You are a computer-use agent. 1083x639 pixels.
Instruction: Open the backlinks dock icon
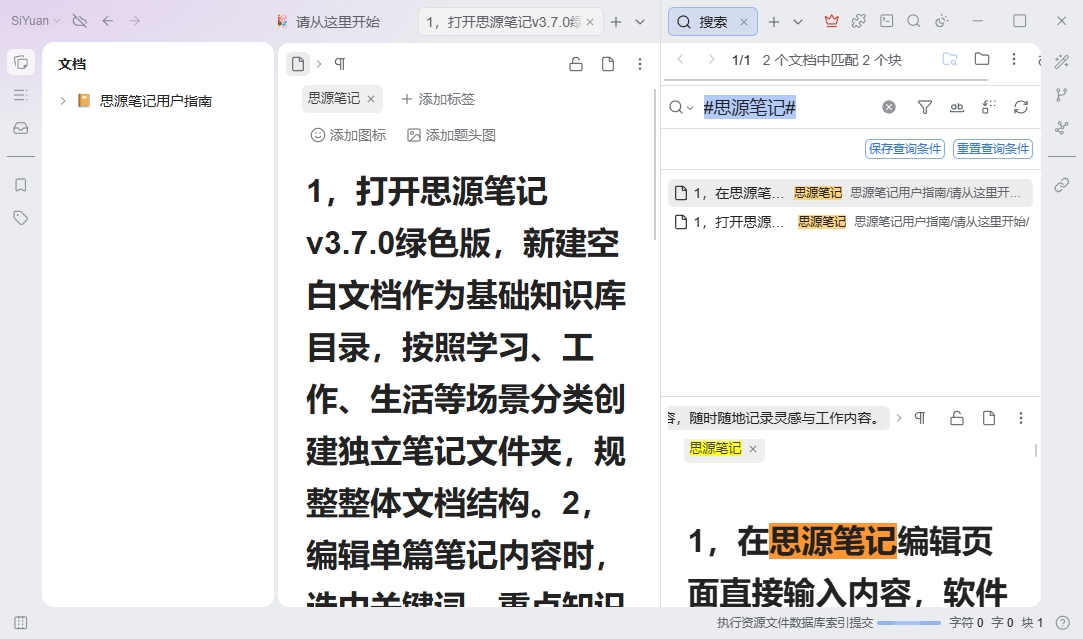[x=1062, y=184]
